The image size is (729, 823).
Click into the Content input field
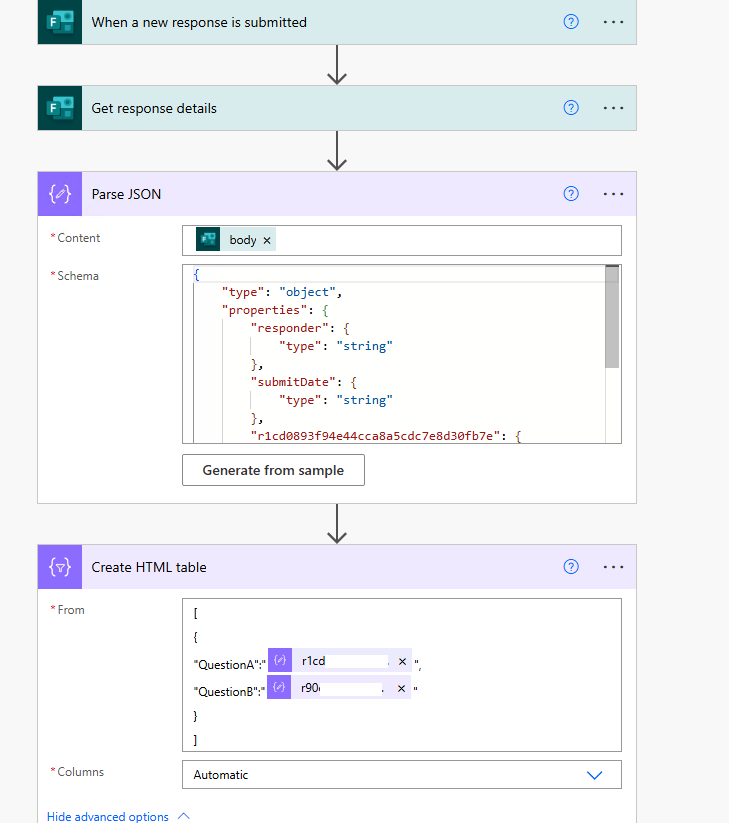pyautogui.click(x=402, y=240)
